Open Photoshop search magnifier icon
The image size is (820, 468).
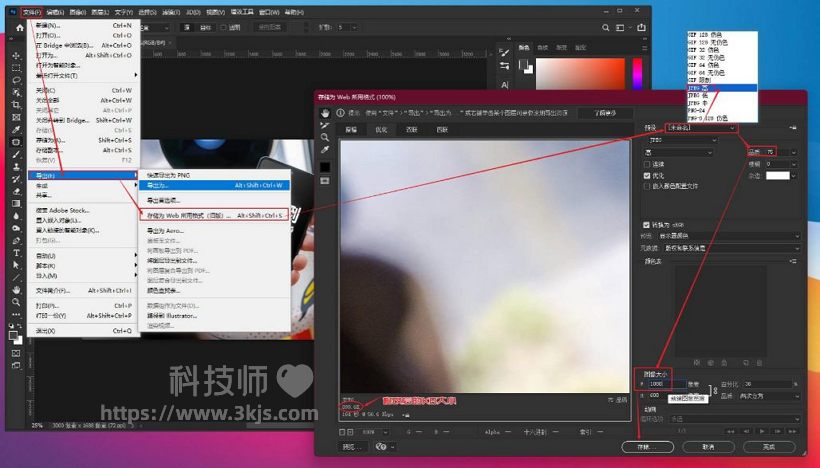(606, 28)
